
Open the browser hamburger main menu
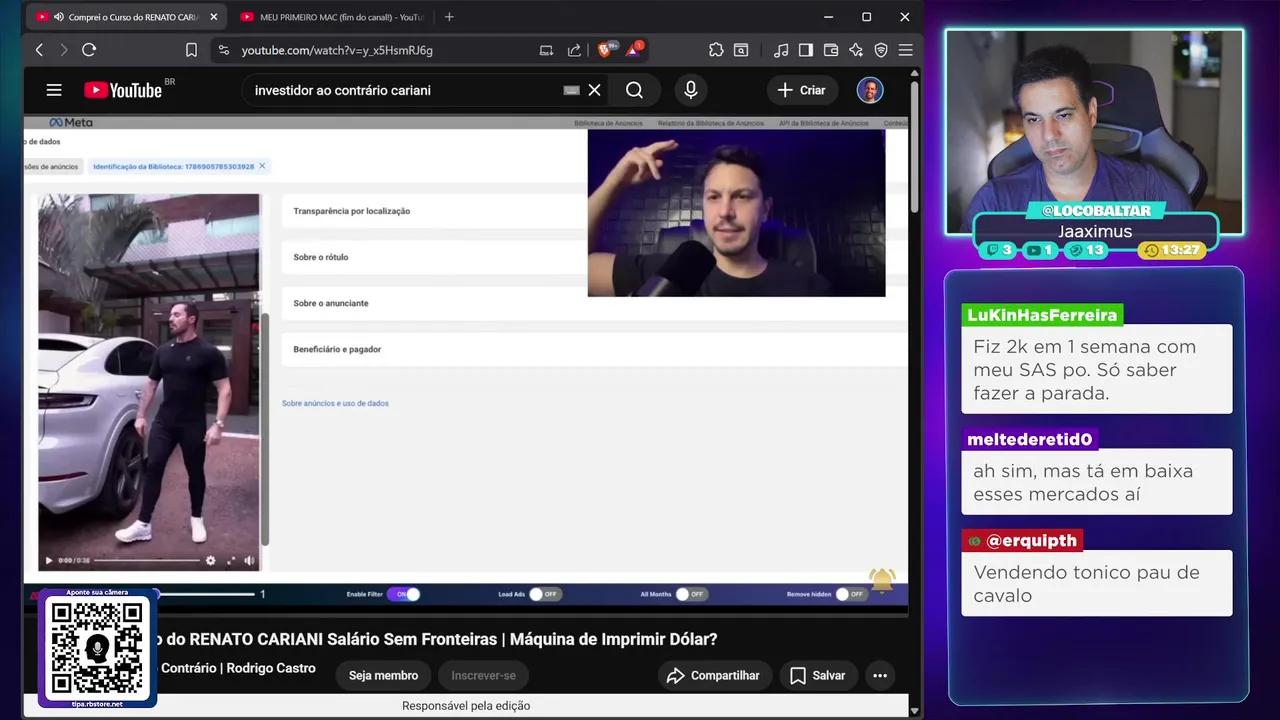(906, 50)
